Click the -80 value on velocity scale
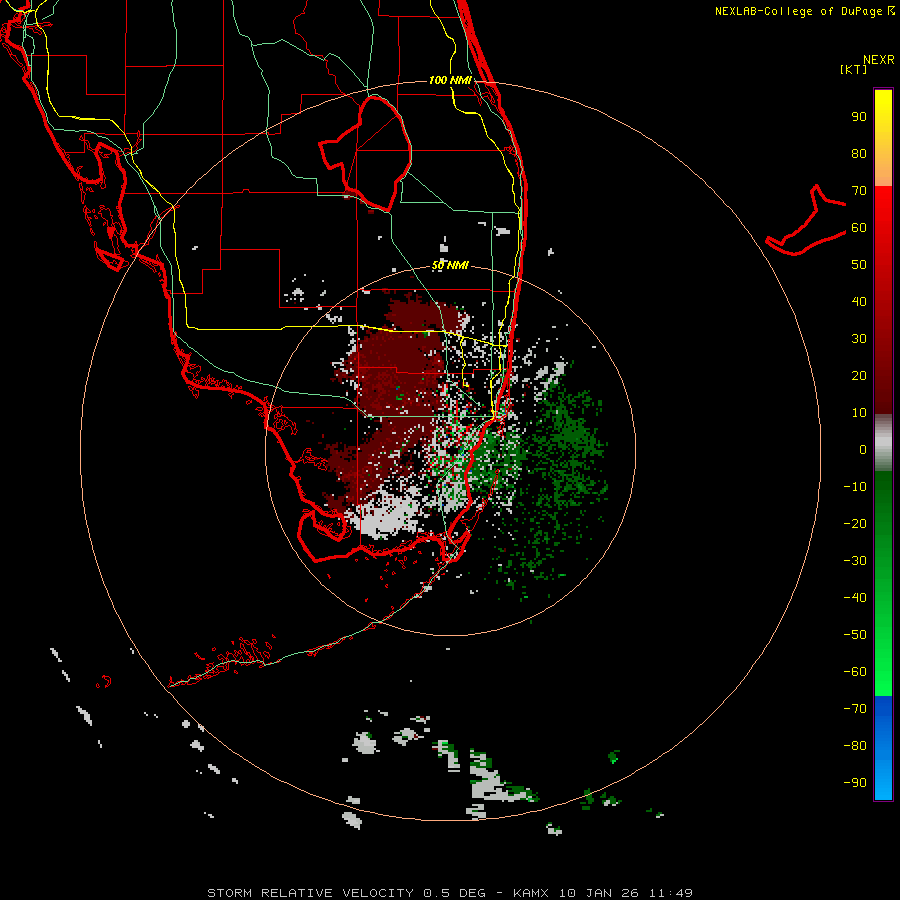The image size is (900, 900). tap(855, 746)
